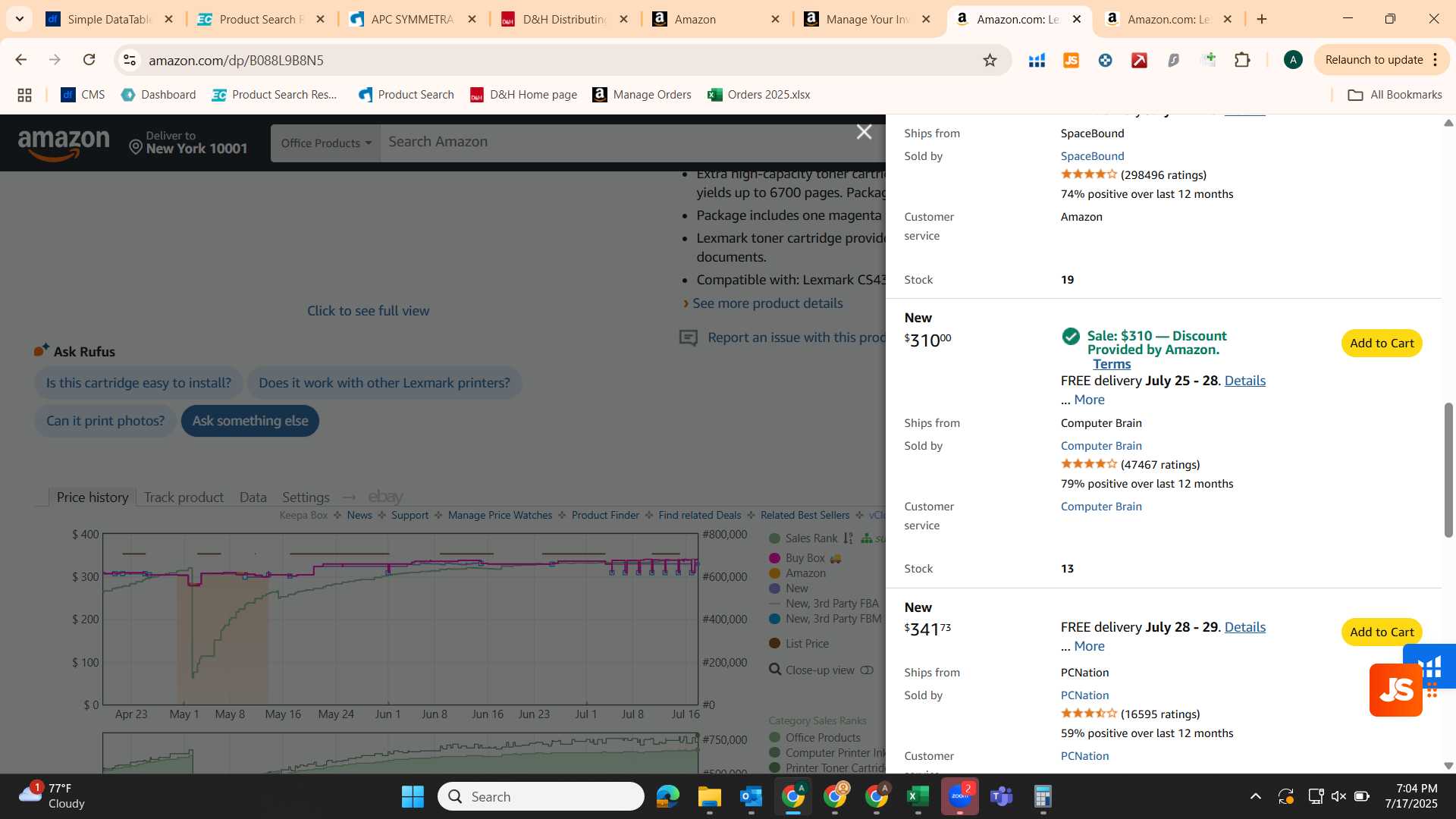The height and width of the screenshot is (819, 1456).
Task: Open the Chrome apps grid icon
Action: click(x=24, y=95)
